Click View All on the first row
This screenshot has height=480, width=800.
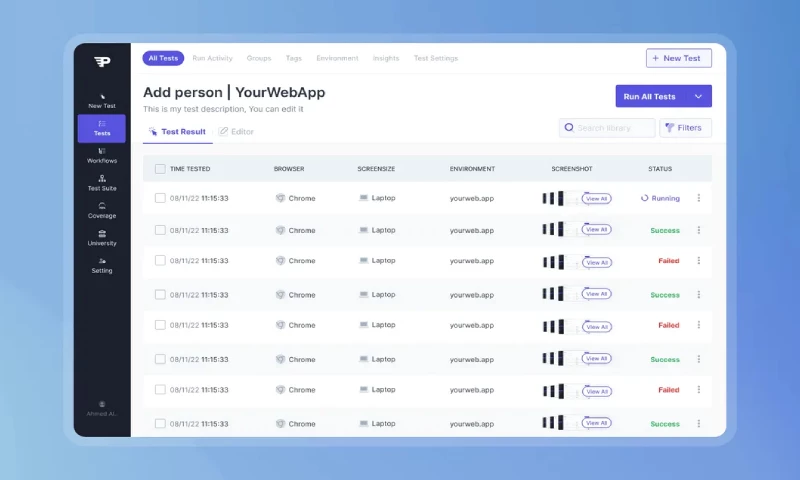(596, 198)
